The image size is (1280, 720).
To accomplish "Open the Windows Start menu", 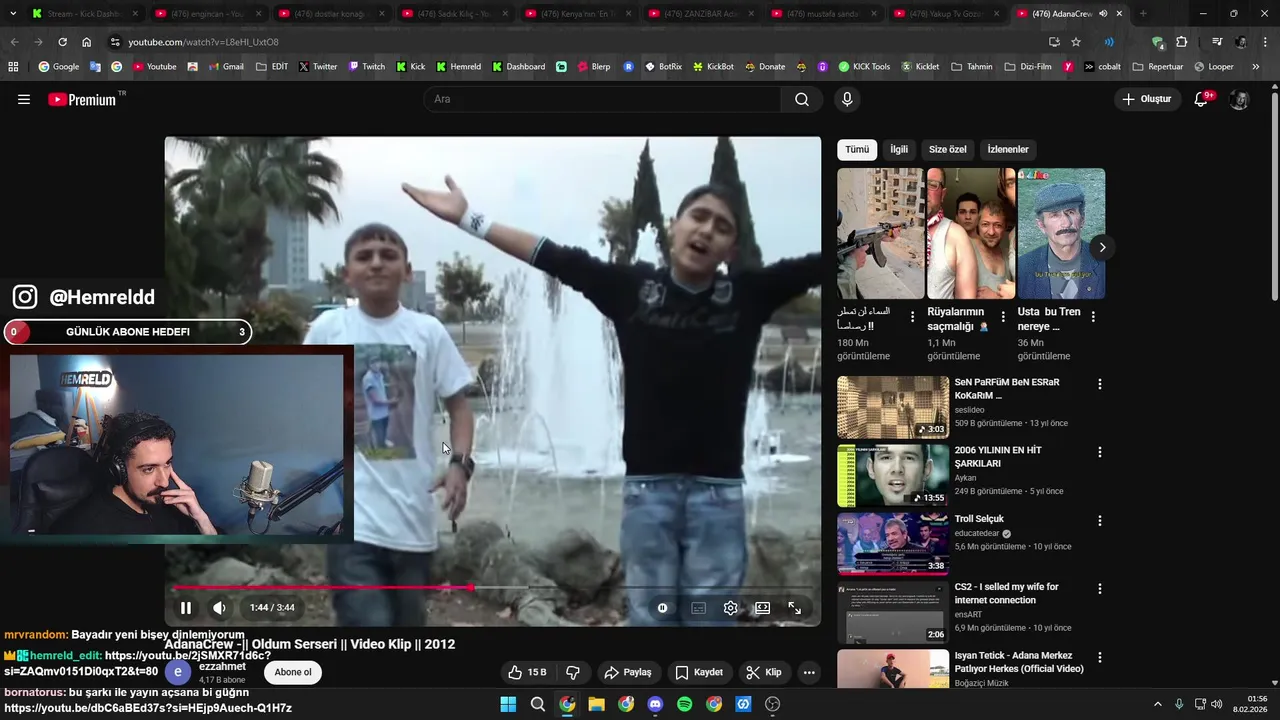I will (508, 704).
